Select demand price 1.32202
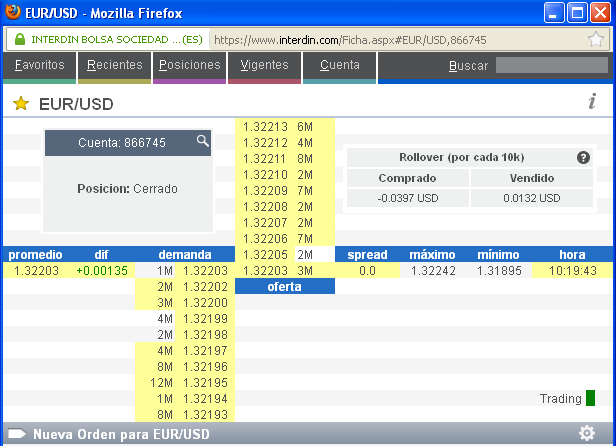Viewport: 616px width, 446px height. tap(205, 286)
